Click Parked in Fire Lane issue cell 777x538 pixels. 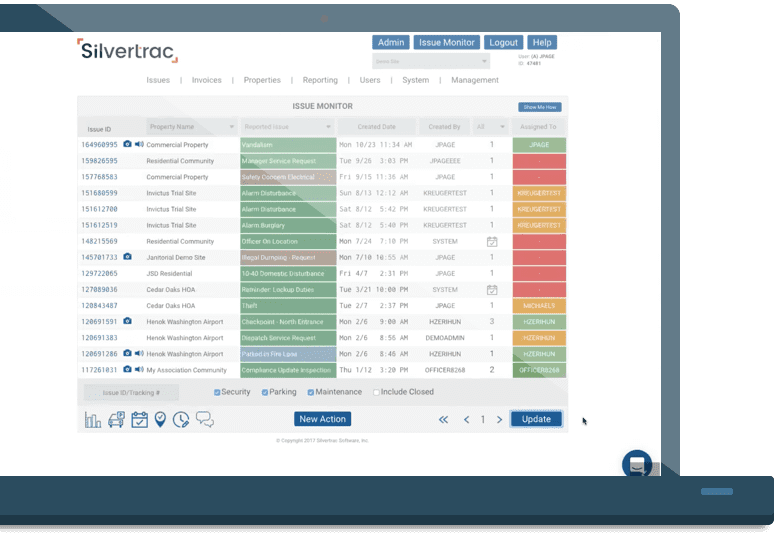point(288,354)
